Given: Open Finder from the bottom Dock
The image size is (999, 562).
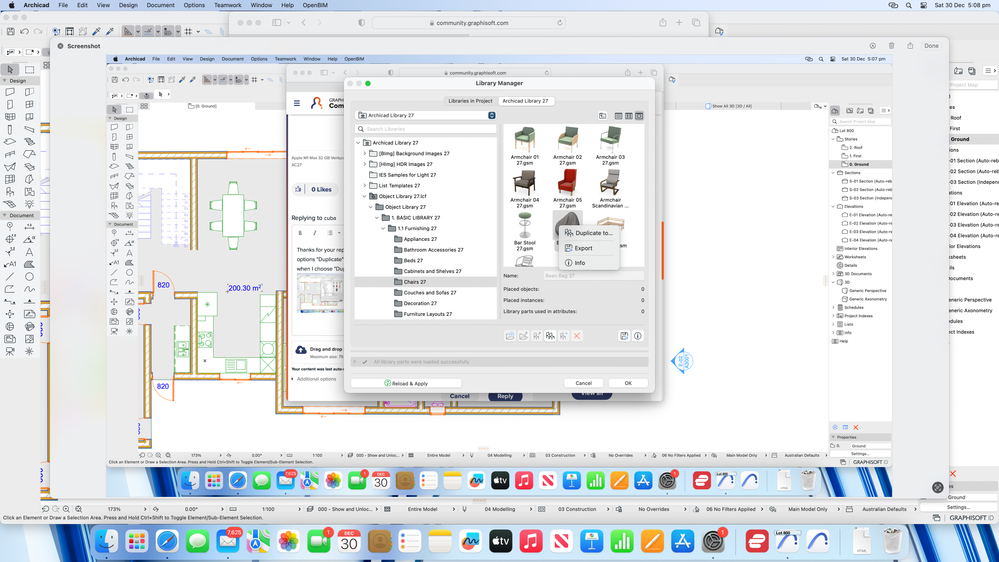Looking at the screenshot, I should [x=106, y=542].
